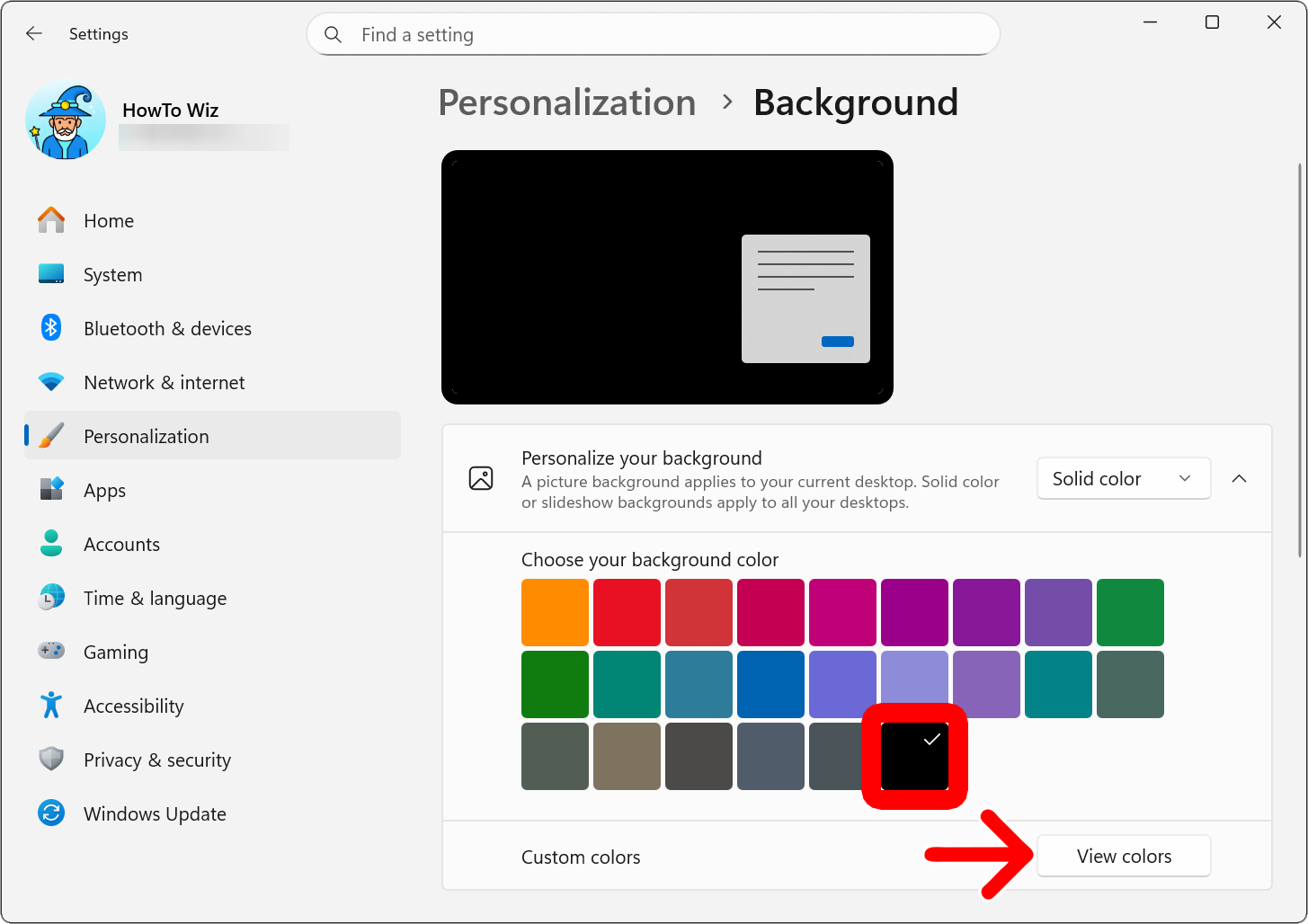The width and height of the screenshot is (1308, 924).
Task: Click the HowTo Wiz wizard avatar
Action: (x=66, y=121)
